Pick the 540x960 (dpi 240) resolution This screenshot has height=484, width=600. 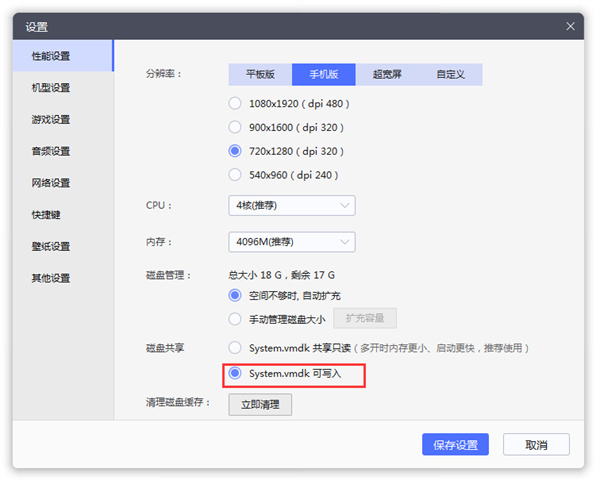(235, 174)
